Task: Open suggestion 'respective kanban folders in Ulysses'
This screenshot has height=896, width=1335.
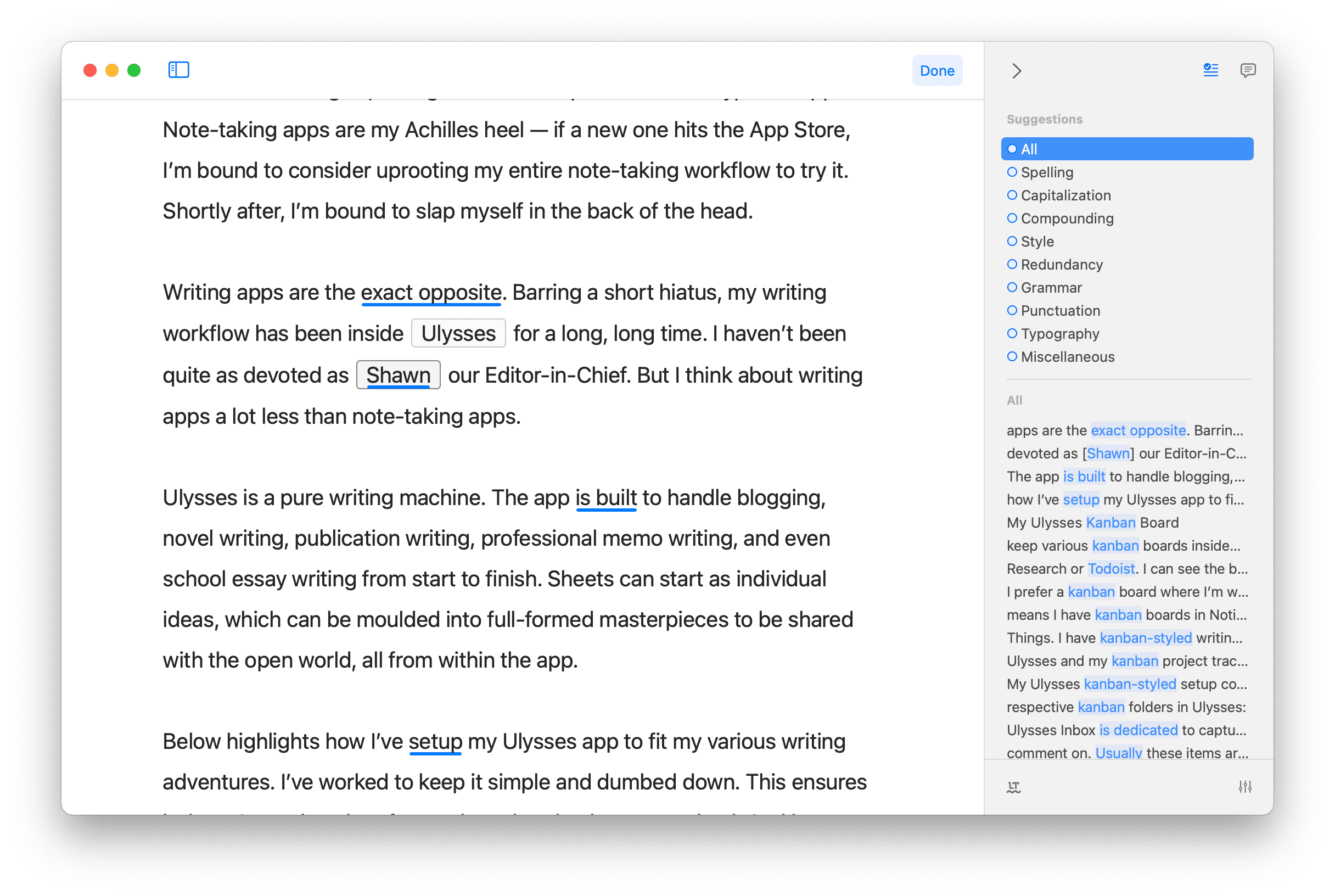Action: pos(1128,708)
